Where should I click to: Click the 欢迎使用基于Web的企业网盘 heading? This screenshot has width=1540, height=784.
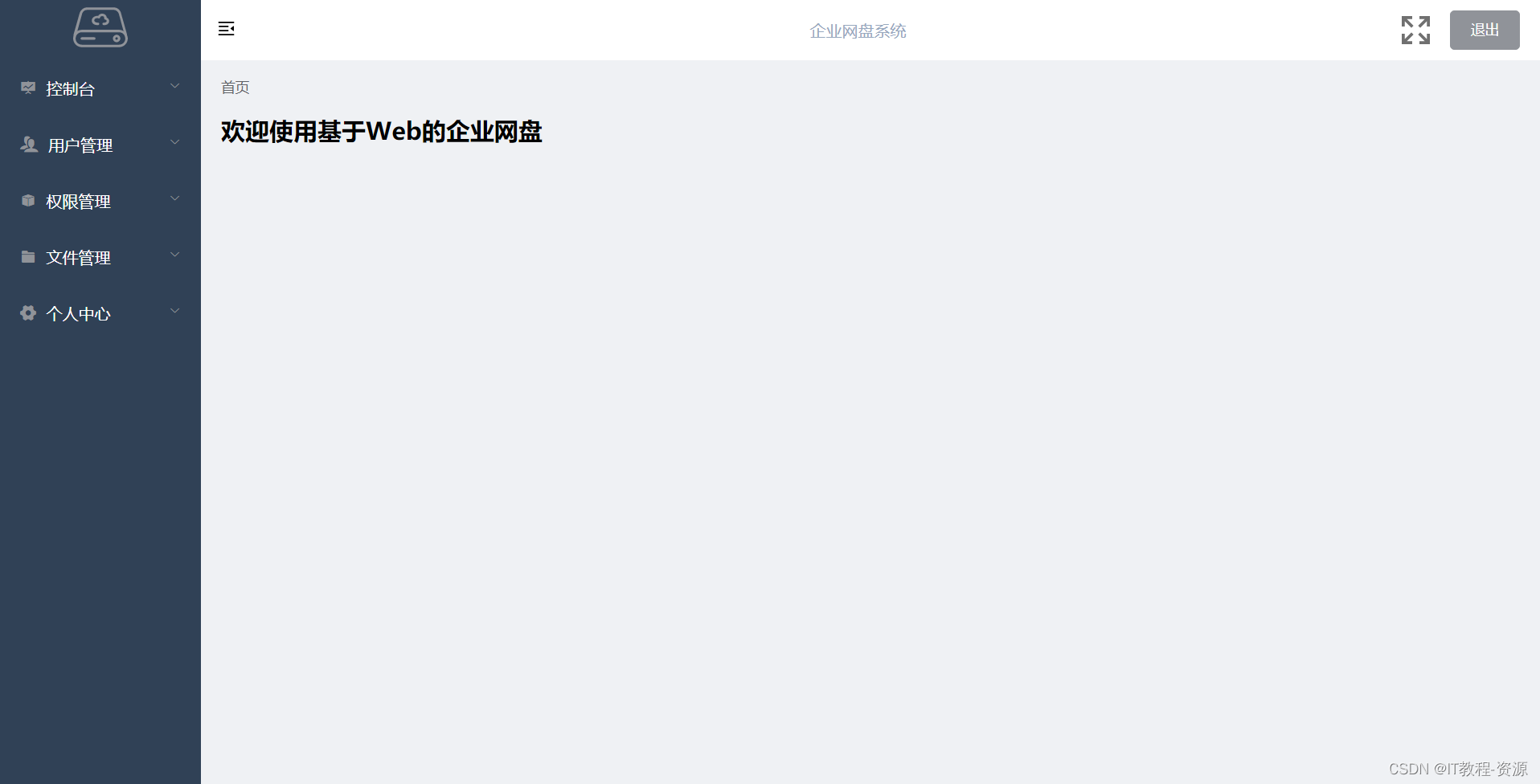pyautogui.click(x=382, y=131)
